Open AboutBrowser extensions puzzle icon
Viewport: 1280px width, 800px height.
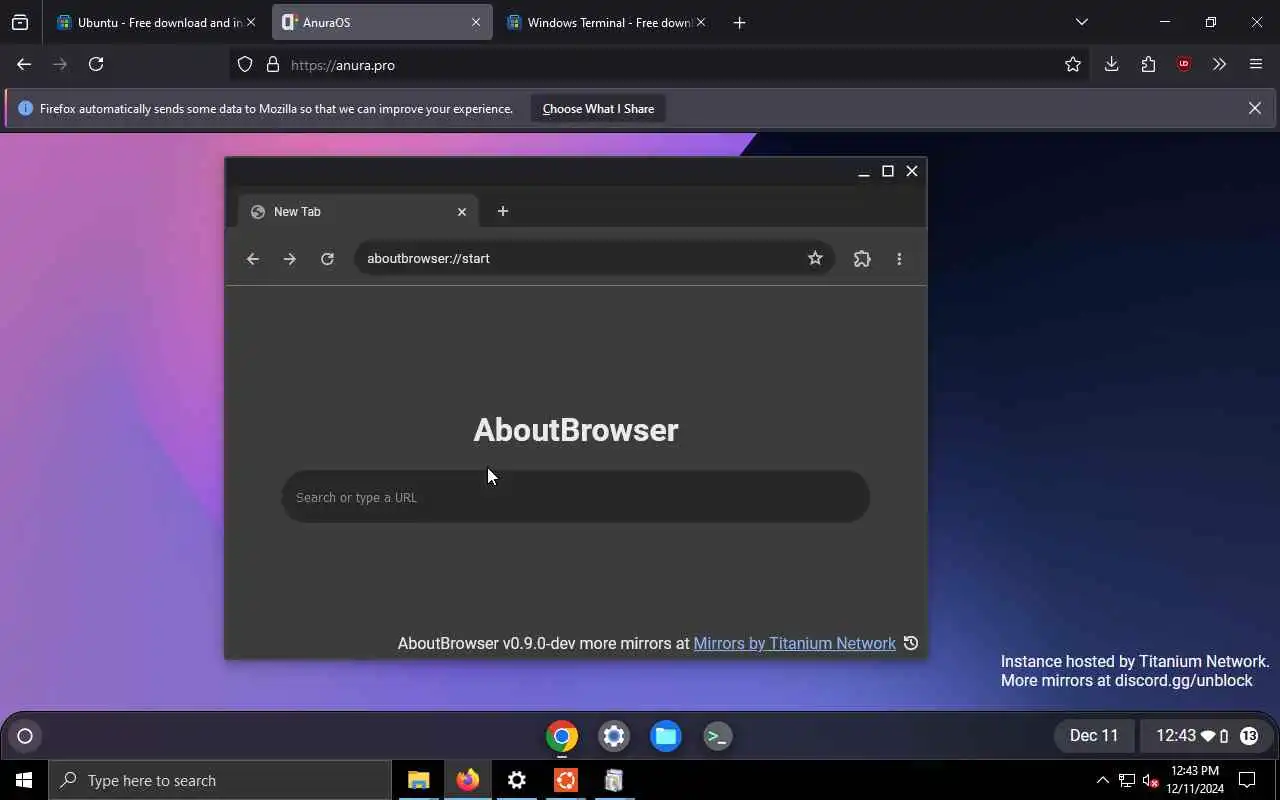tap(862, 259)
